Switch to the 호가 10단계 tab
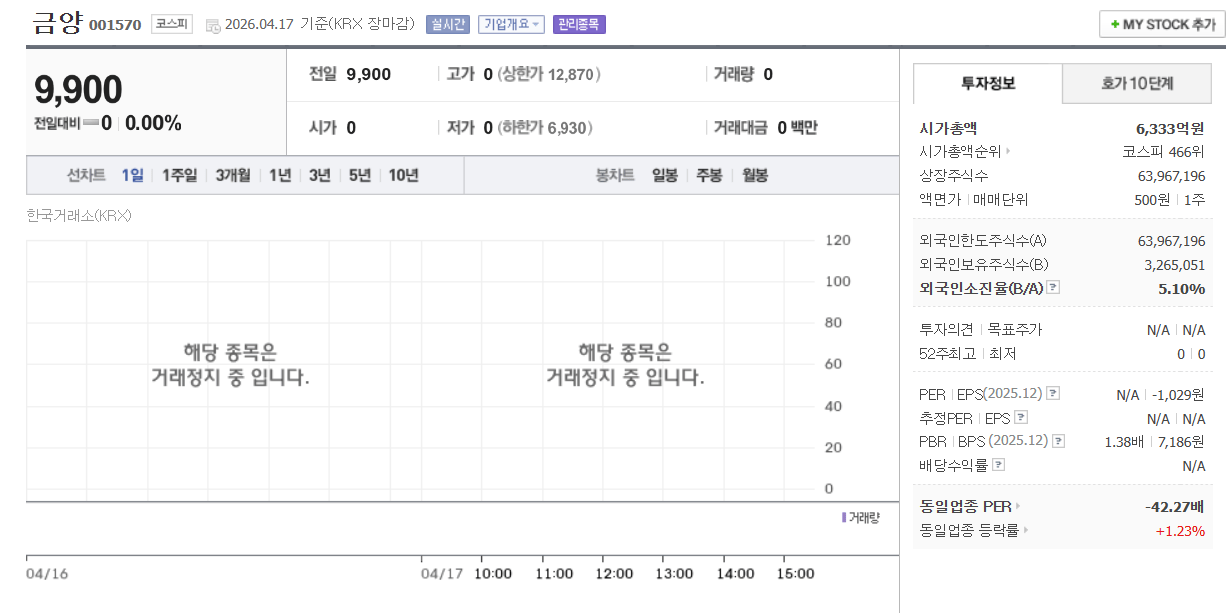Image resolution: width=1232 pixels, height=613 pixels. point(1136,83)
